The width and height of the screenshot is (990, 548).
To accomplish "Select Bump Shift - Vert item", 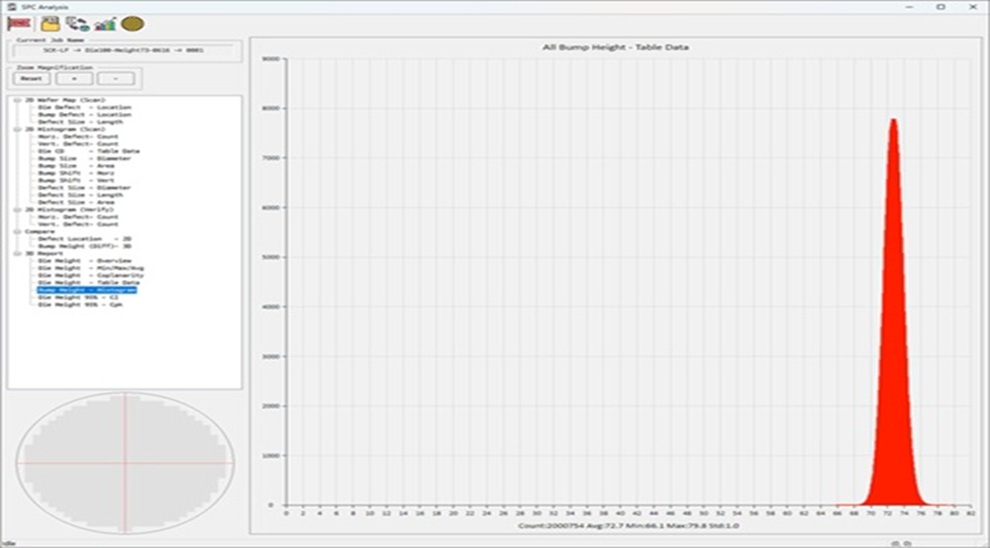I will pos(76,180).
